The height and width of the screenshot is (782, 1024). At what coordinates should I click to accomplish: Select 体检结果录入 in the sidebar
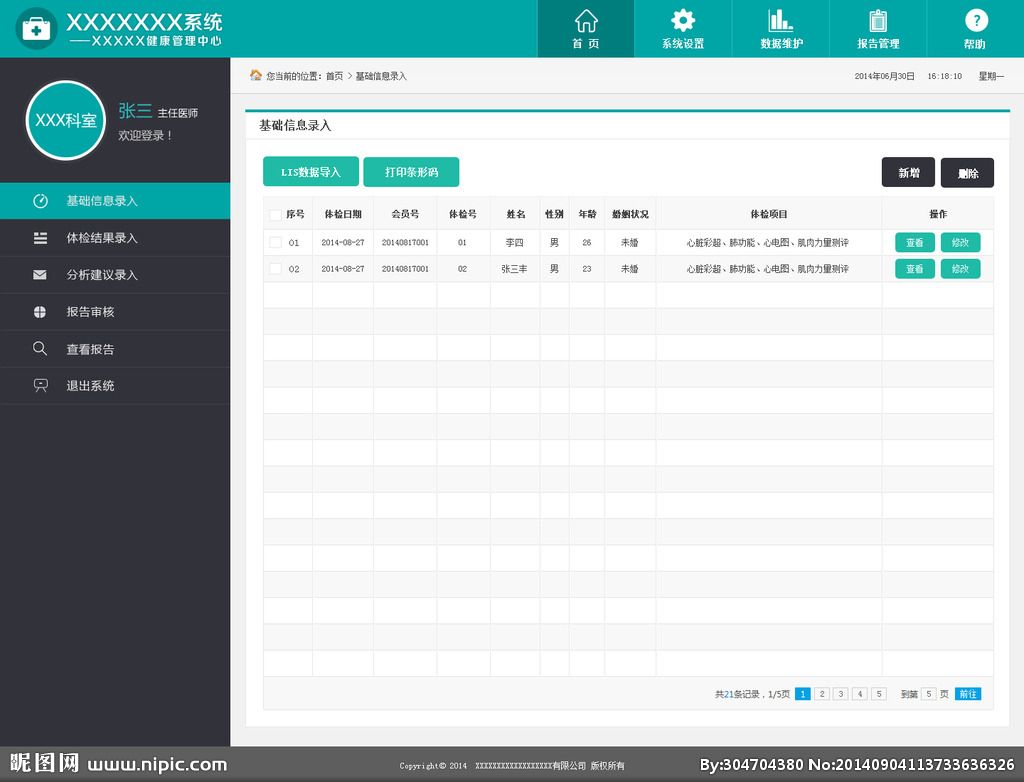point(102,238)
